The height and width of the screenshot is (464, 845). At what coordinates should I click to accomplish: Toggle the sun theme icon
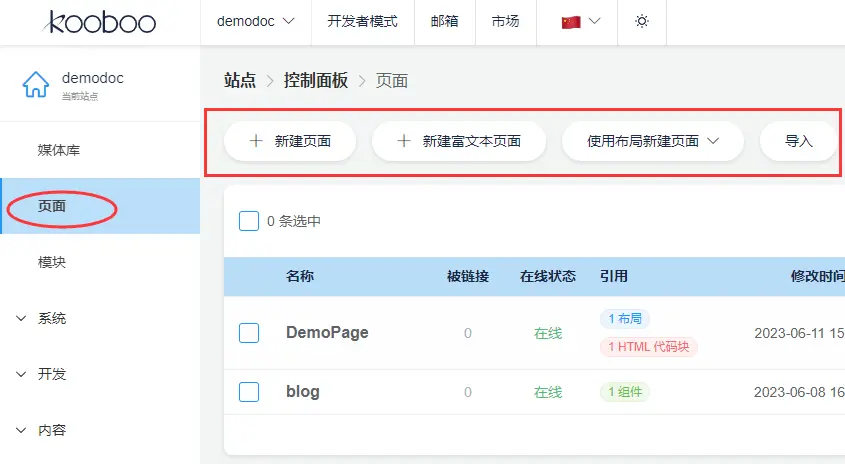click(x=641, y=21)
